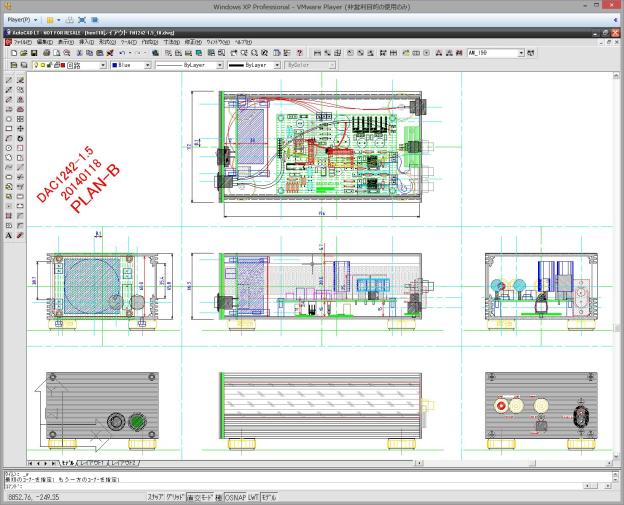The height and width of the screenshot is (505, 624).
Task: Toggle OSNAP in the status bar
Action: click(237, 496)
